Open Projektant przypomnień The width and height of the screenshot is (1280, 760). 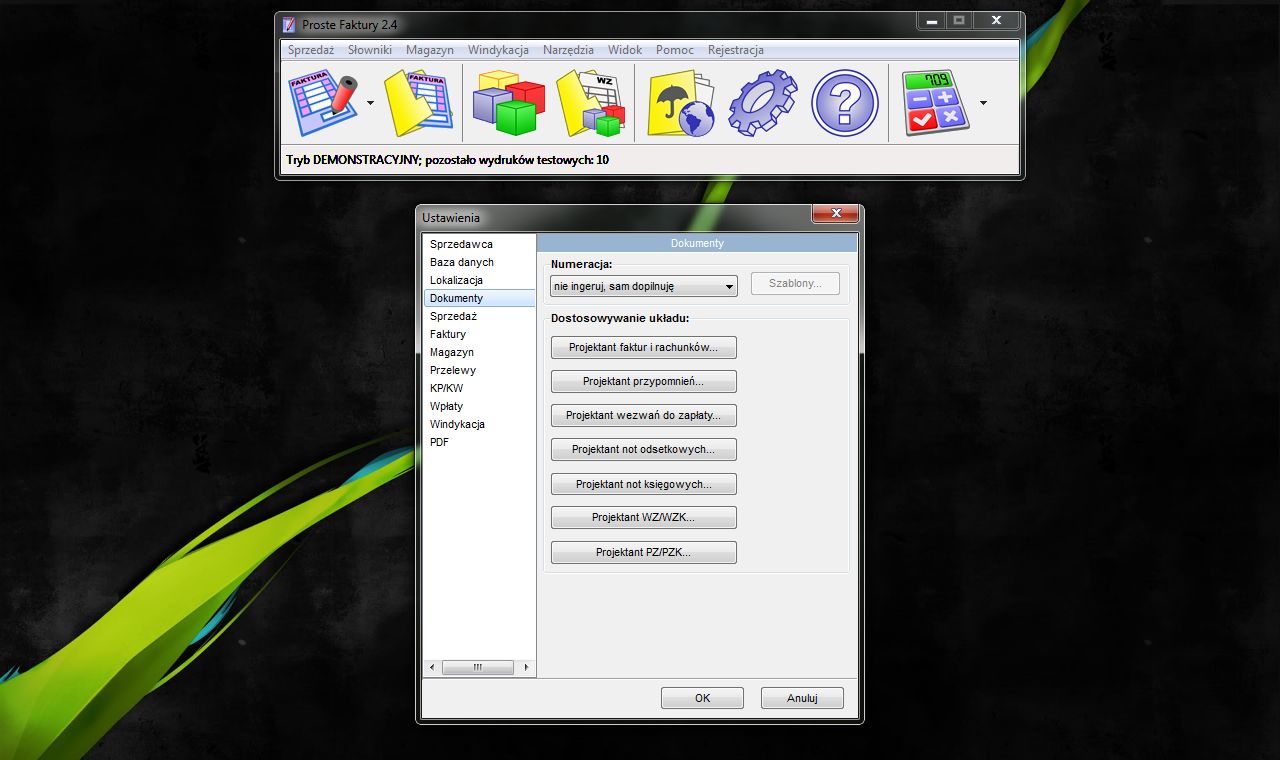pyautogui.click(x=644, y=382)
